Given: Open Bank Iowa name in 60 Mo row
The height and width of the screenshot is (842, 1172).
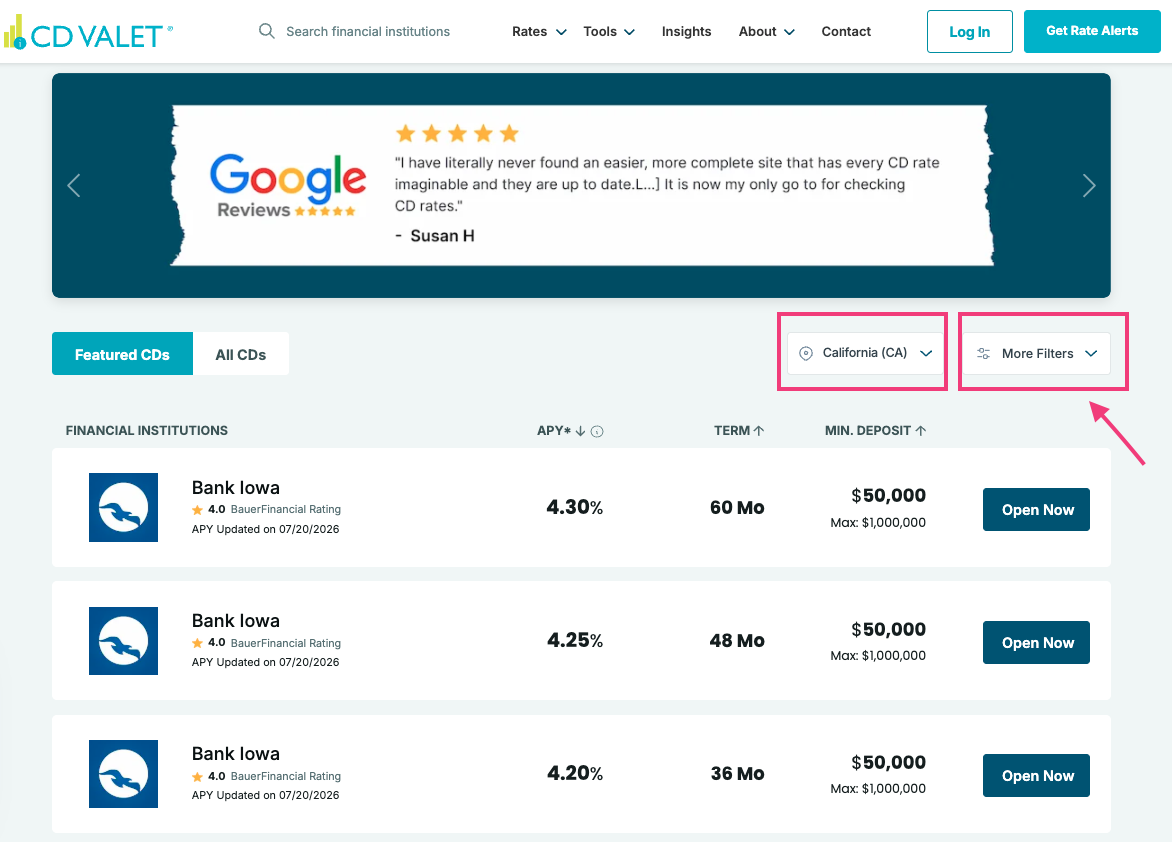Looking at the screenshot, I should pyautogui.click(x=235, y=488).
